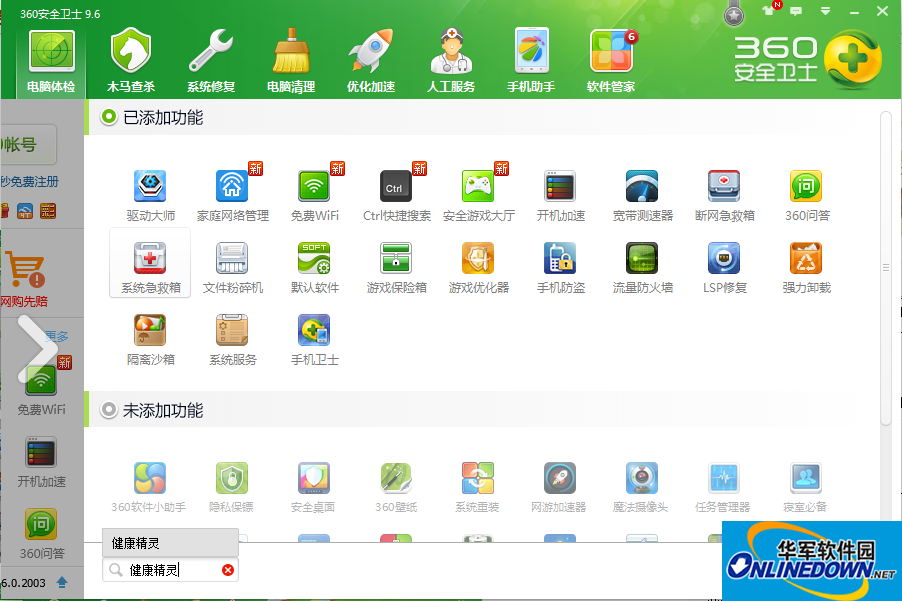This screenshot has width=902, height=601.
Task: Launch LSP修复 repair tool
Action: pyautogui.click(x=724, y=268)
